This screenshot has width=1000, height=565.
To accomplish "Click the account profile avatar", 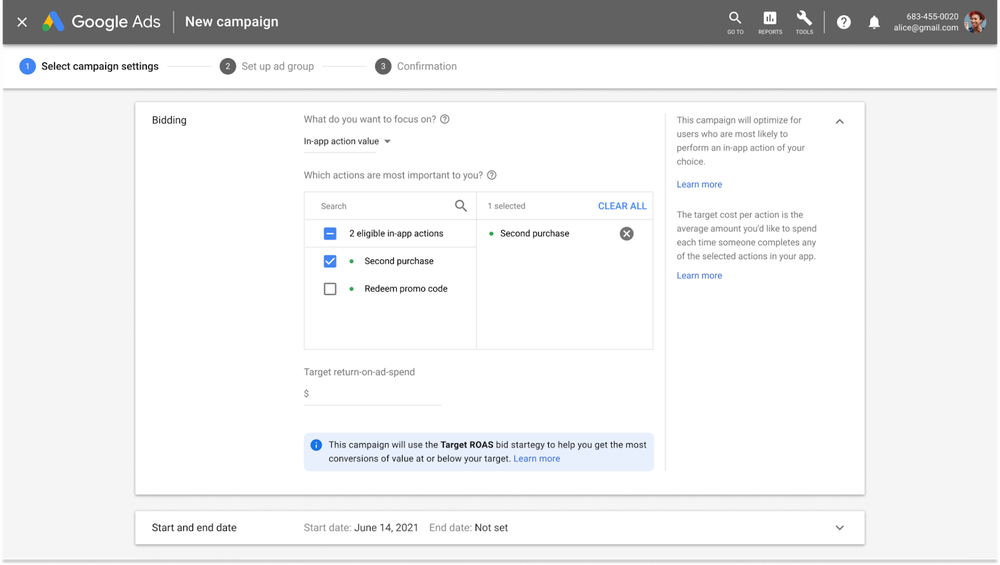I will coord(975,22).
